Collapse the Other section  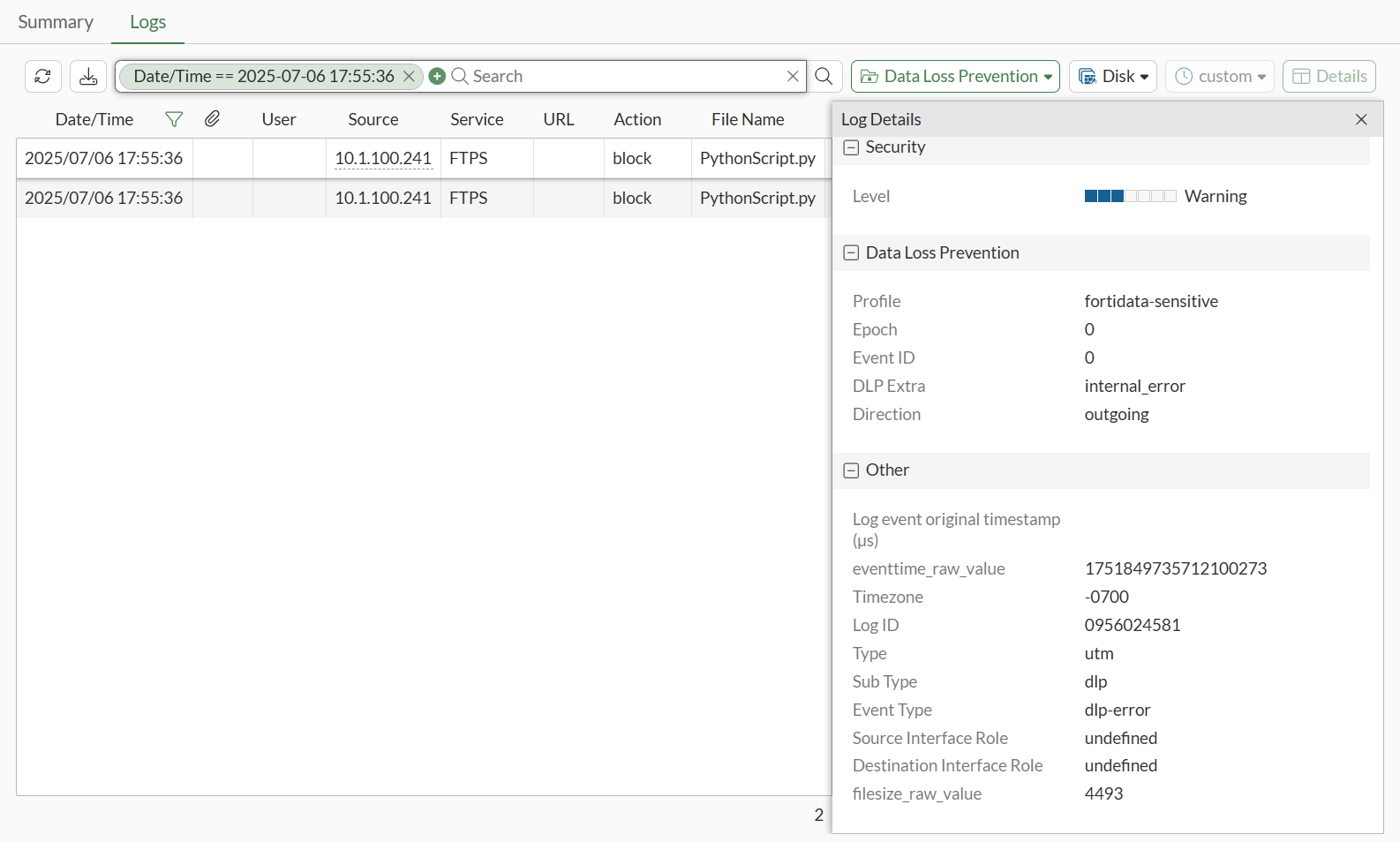851,470
